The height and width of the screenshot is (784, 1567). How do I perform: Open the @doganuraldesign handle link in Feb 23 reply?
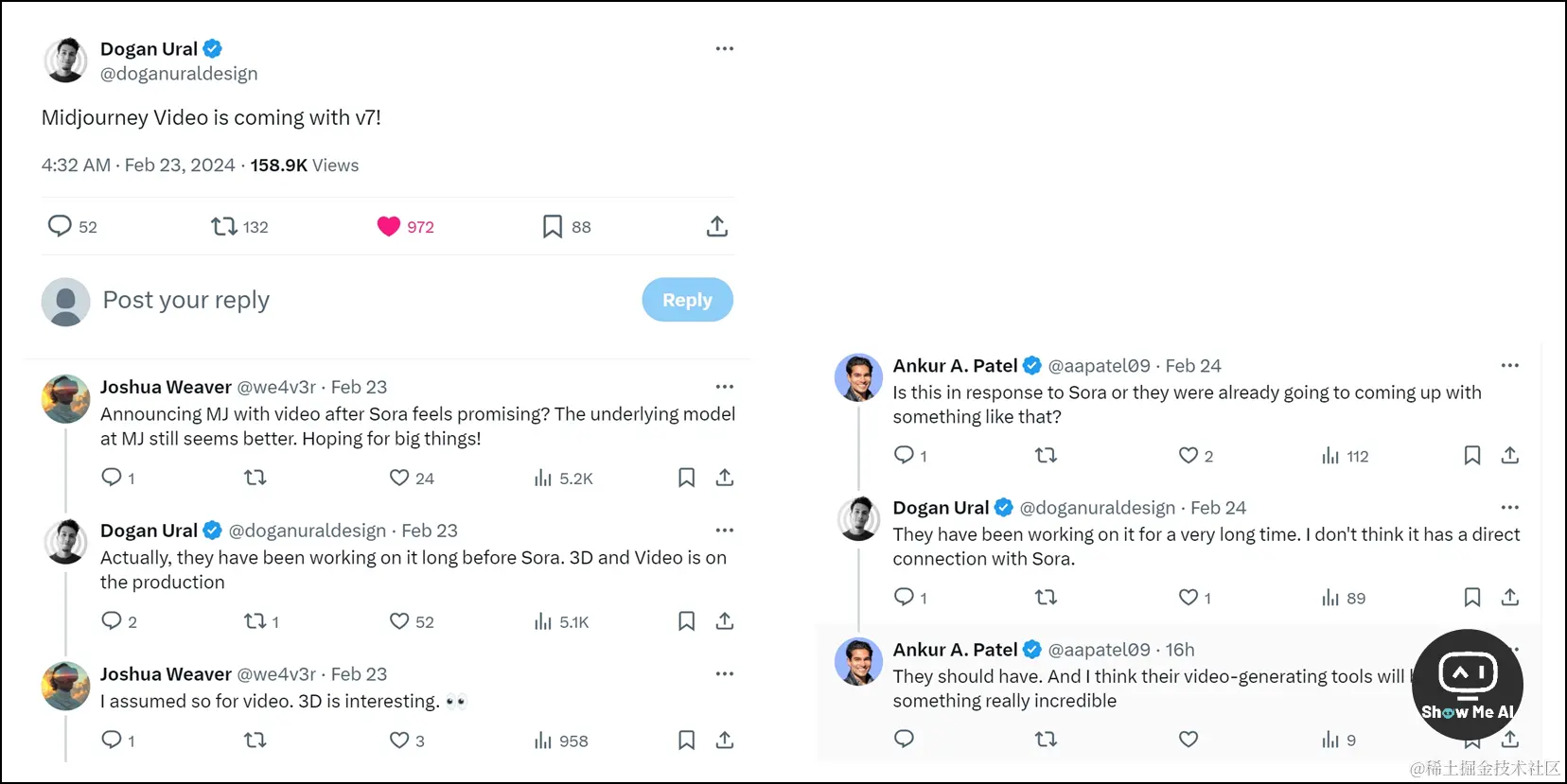pyautogui.click(x=308, y=531)
